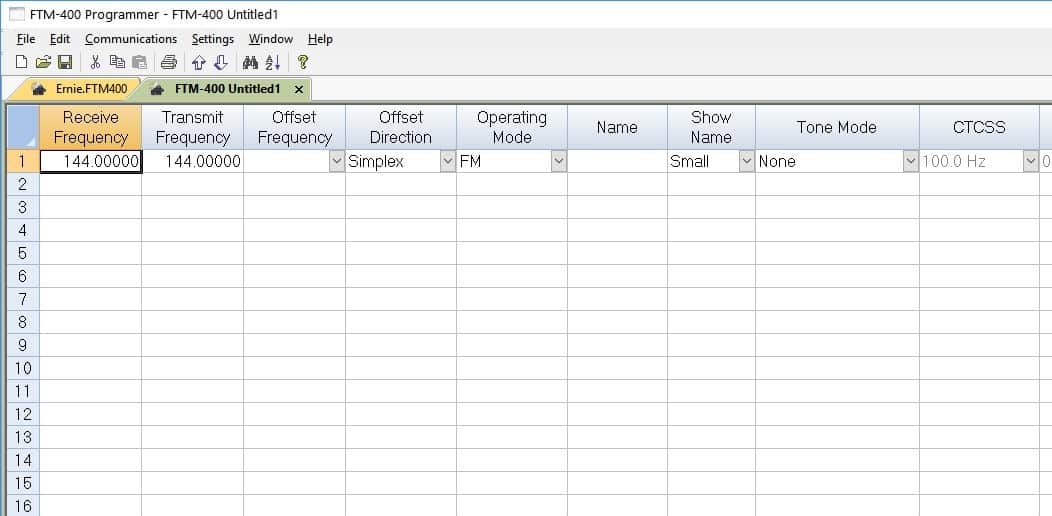Select row header 2
The image size is (1052, 516).
point(23,184)
